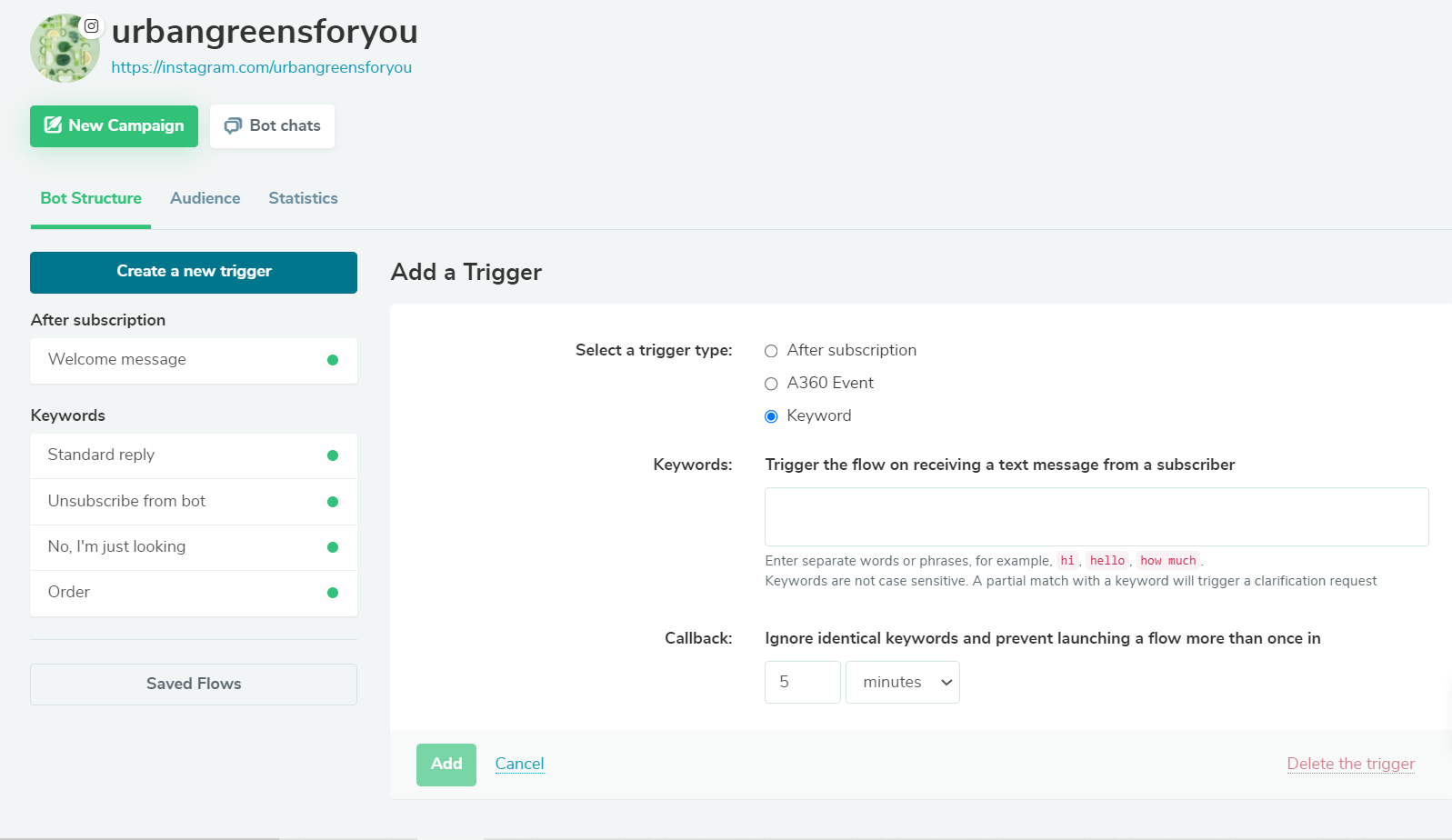Click the New Campaign edit icon
Screen dimensions: 1452x840
[54, 125]
